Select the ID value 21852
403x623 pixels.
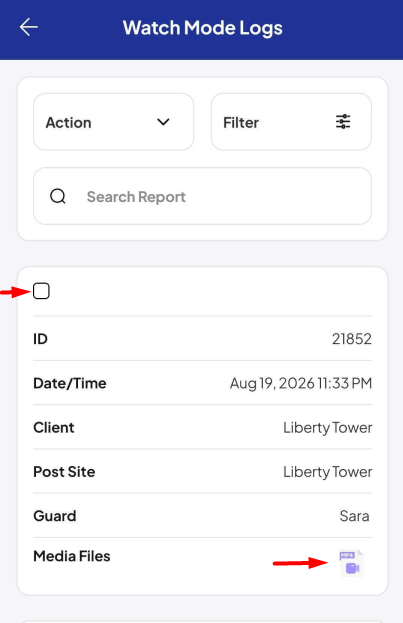(352, 339)
